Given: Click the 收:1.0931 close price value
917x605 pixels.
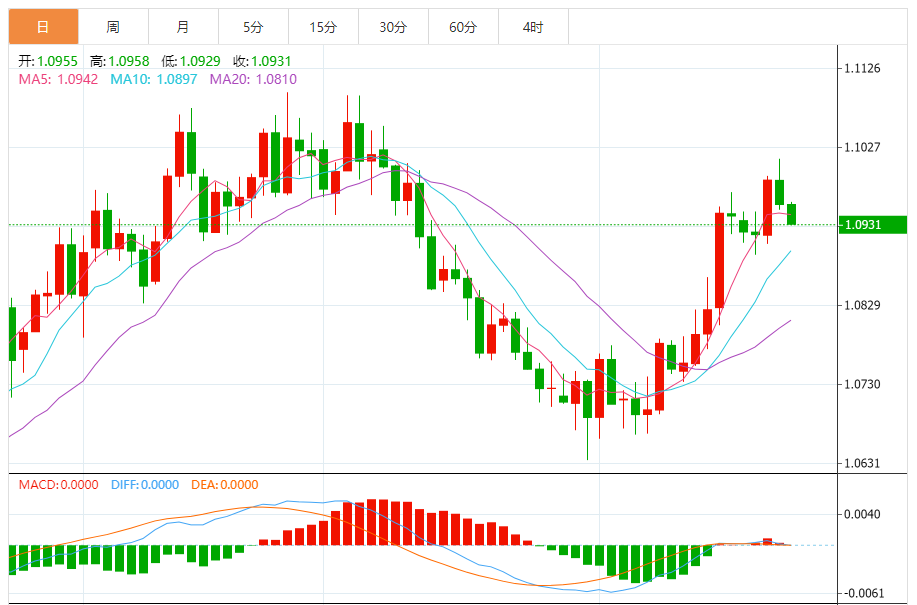Looking at the screenshot, I should click(x=262, y=61).
